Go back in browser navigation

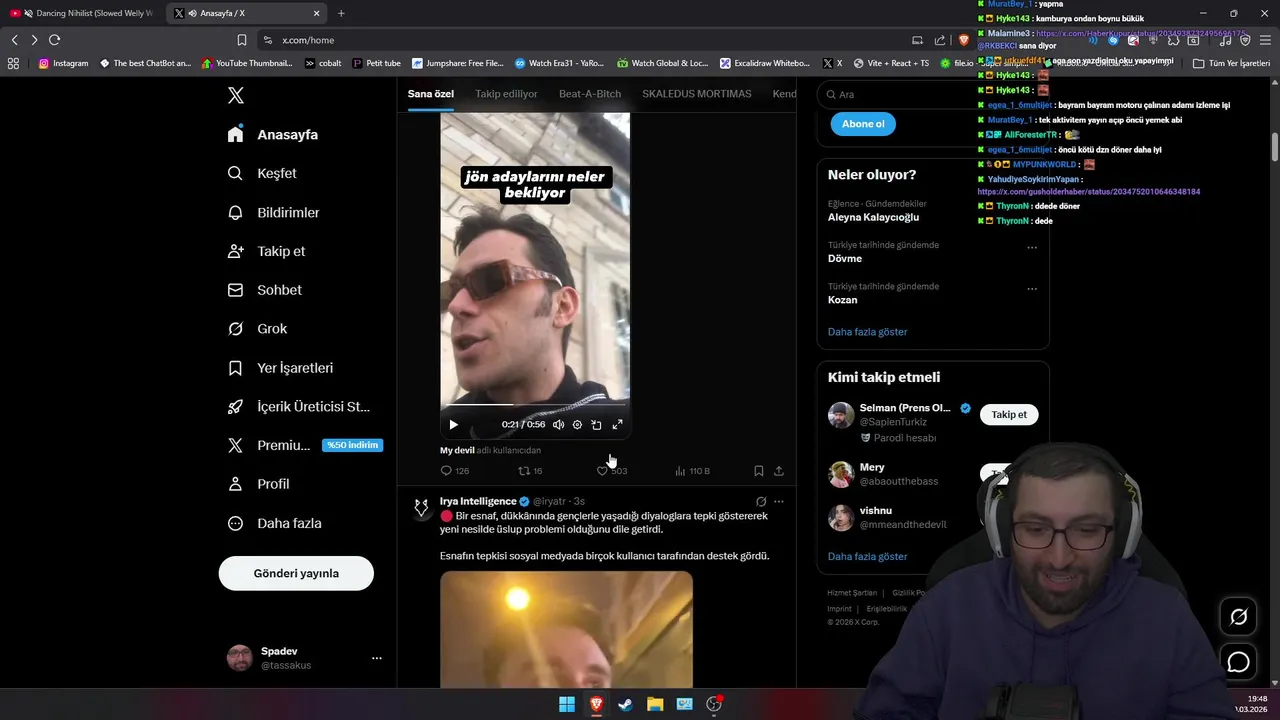14,40
